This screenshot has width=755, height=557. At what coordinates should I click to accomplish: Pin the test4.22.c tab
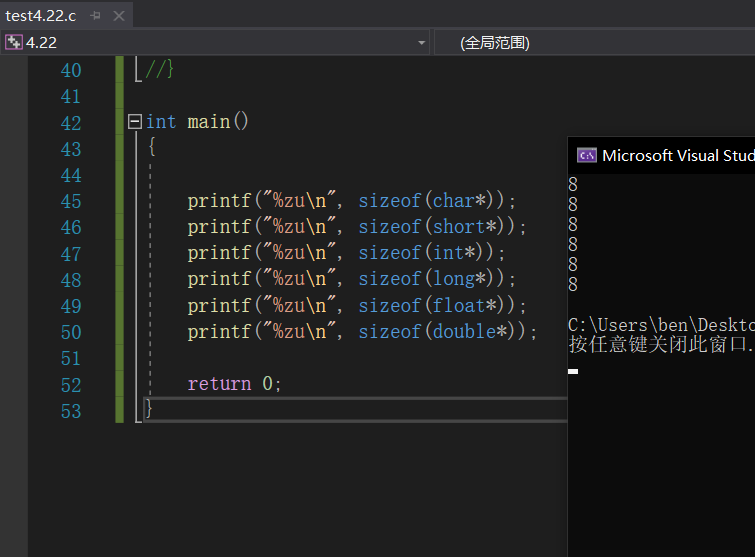click(95, 16)
